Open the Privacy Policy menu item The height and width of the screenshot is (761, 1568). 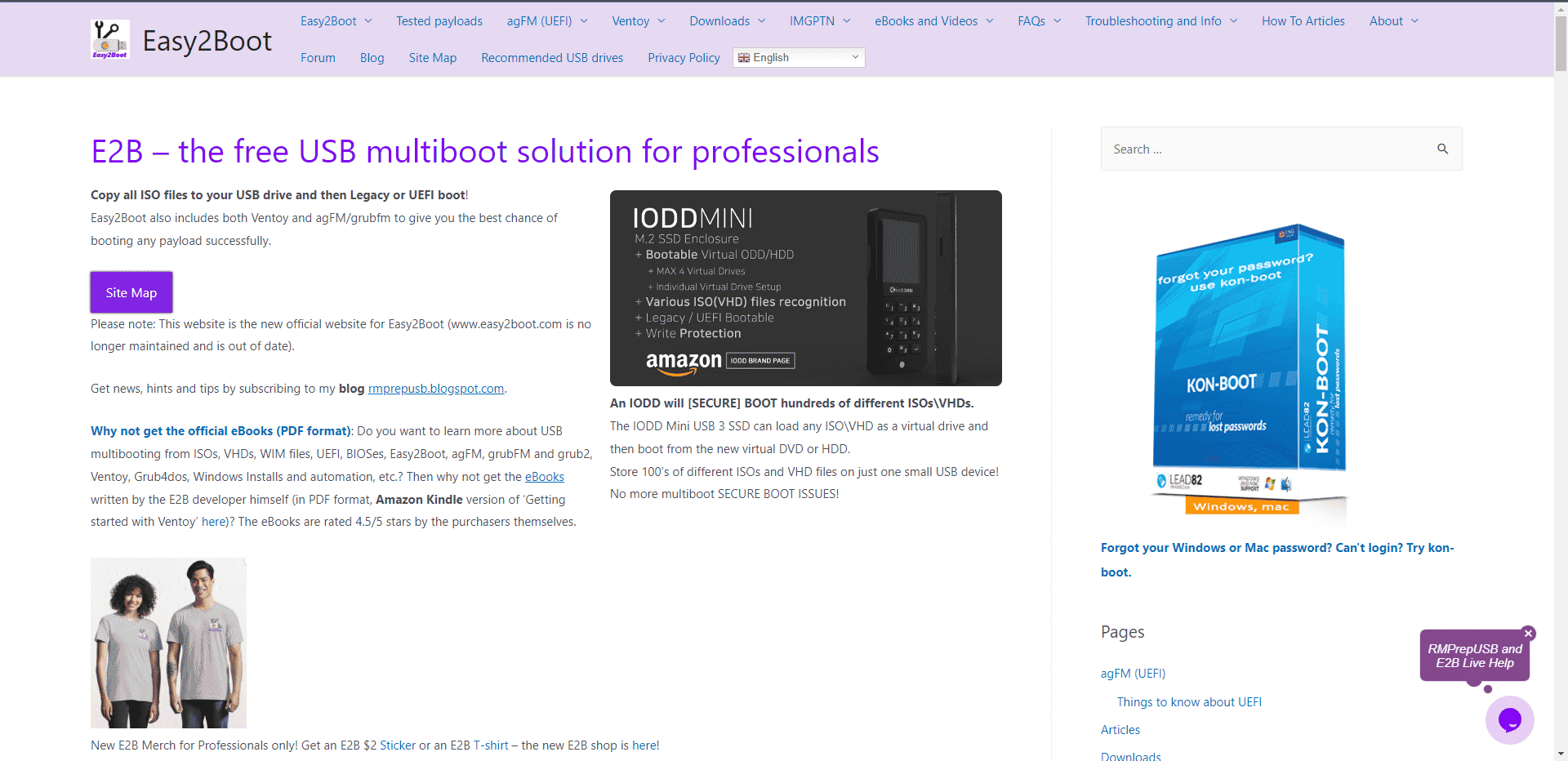pos(684,58)
